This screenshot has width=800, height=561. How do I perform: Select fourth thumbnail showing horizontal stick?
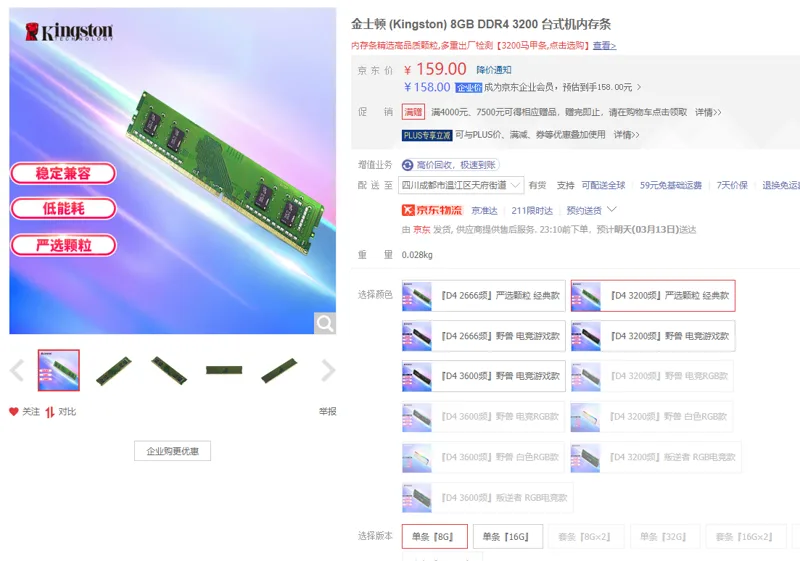click(x=224, y=370)
